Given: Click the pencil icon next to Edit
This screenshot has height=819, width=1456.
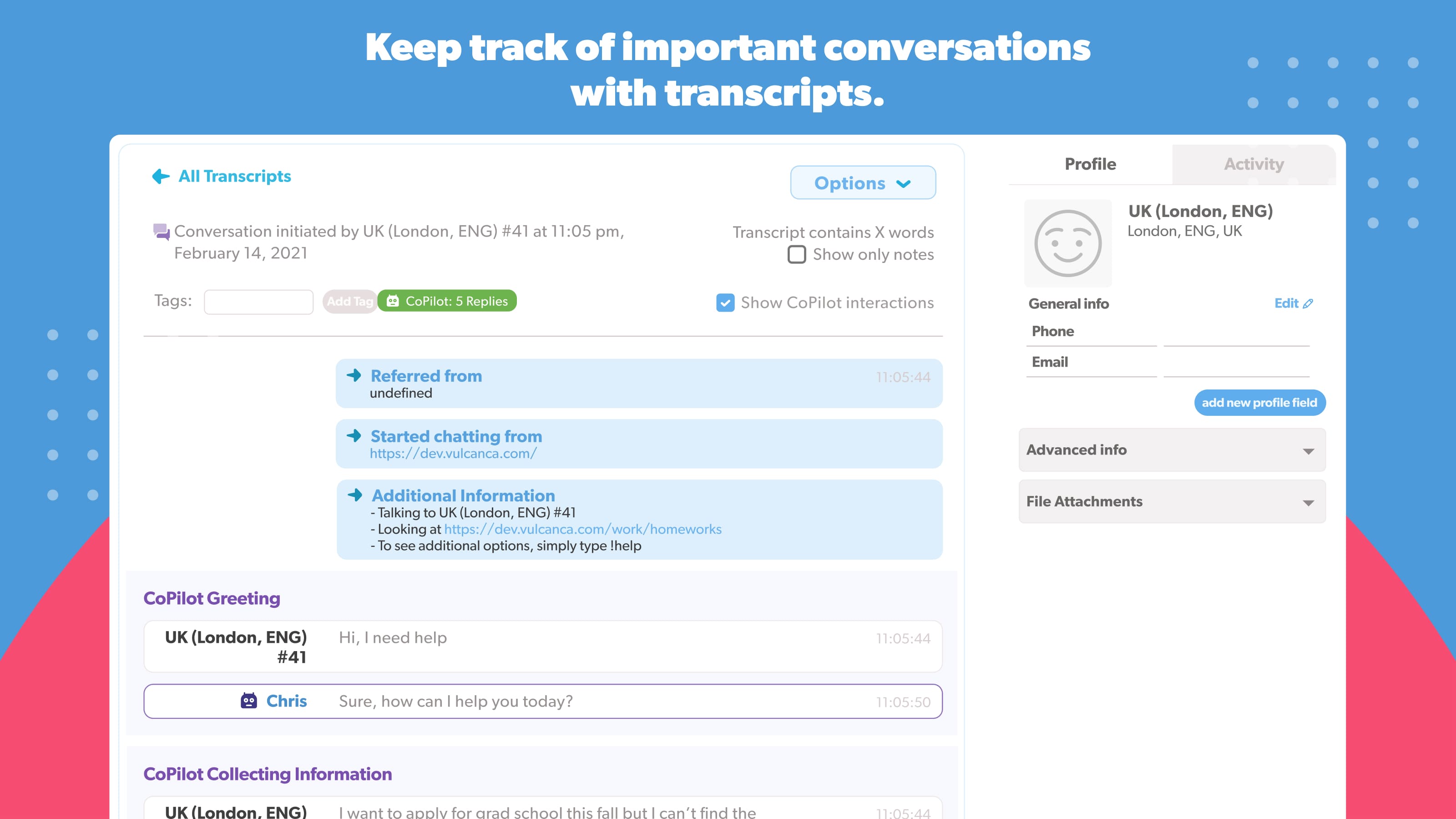Looking at the screenshot, I should [x=1308, y=303].
